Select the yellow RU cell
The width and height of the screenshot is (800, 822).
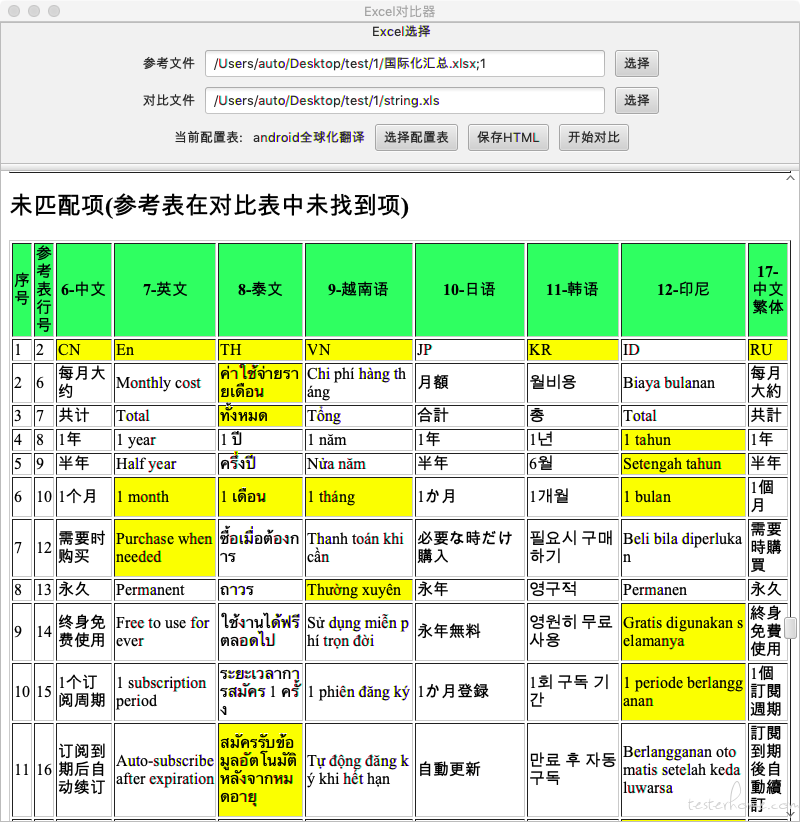coord(767,350)
